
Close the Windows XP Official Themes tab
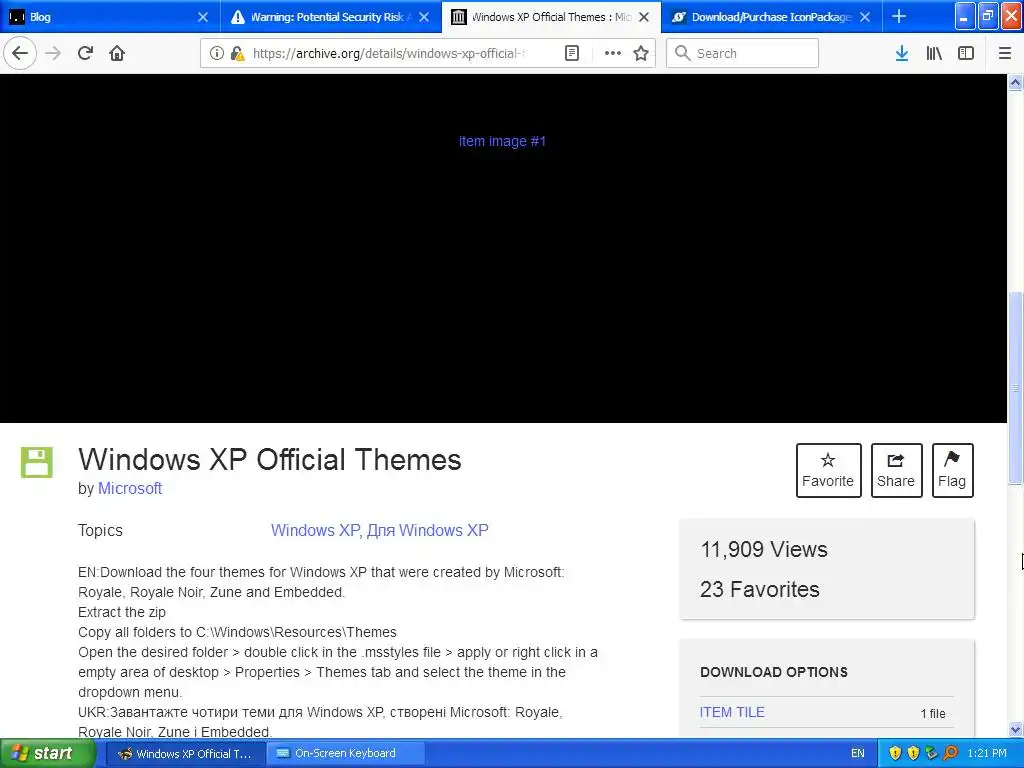point(644,17)
